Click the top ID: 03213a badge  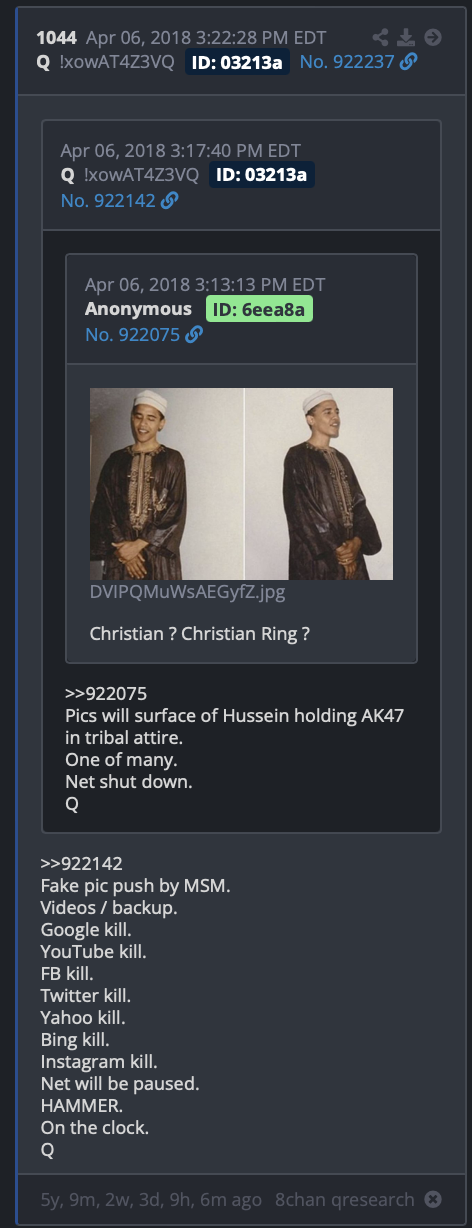tap(238, 62)
